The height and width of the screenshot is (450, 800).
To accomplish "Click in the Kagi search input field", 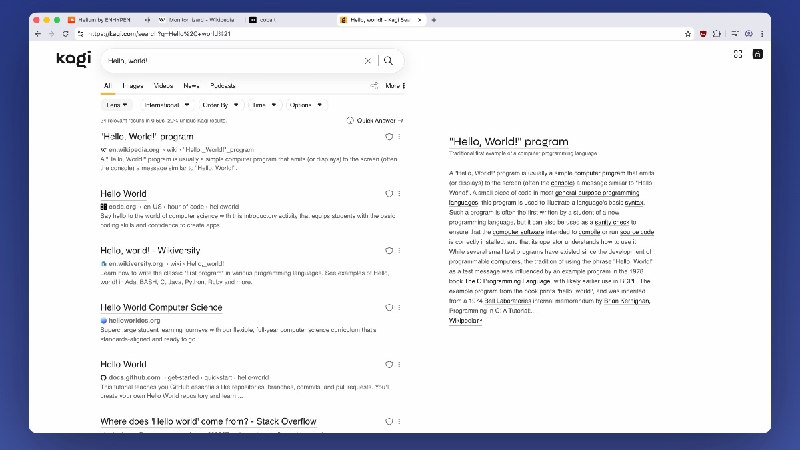I will pos(230,60).
